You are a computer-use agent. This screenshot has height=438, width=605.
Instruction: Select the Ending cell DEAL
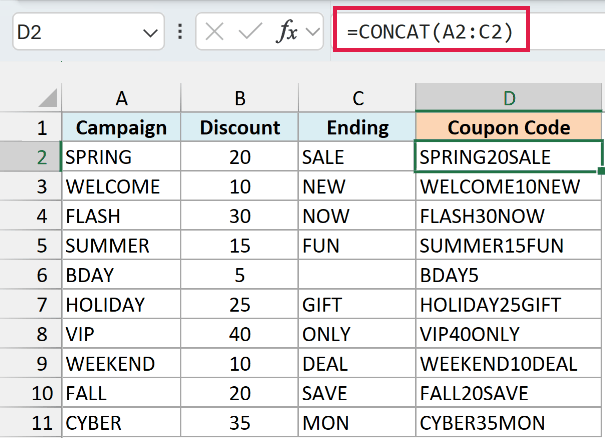(x=357, y=364)
